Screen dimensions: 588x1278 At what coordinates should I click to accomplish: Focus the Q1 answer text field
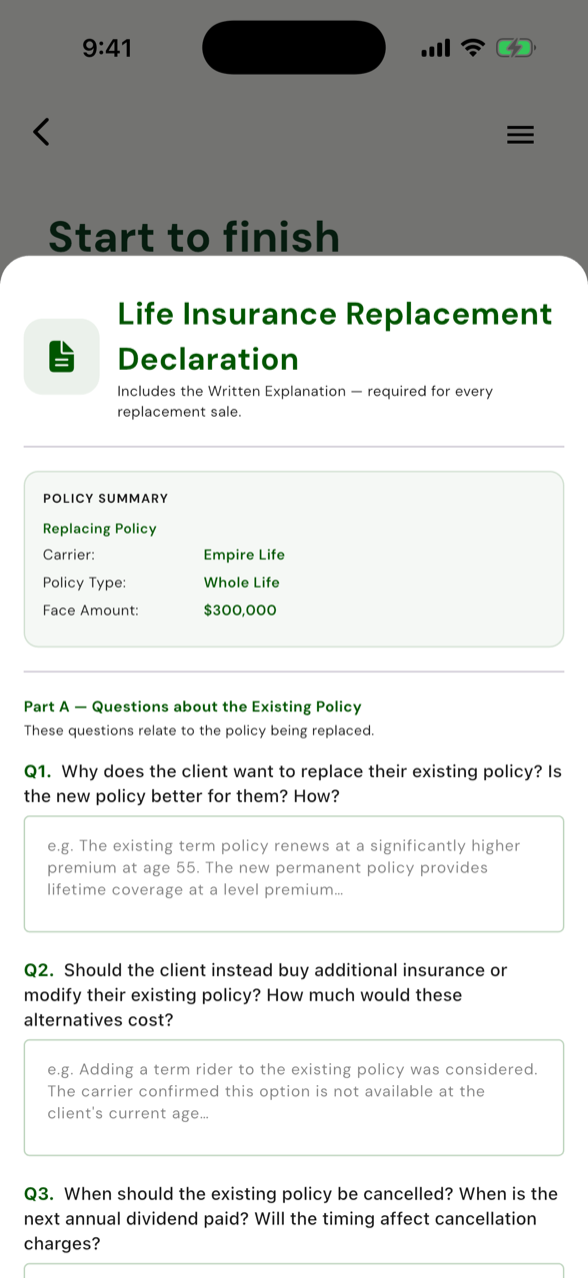[294, 874]
